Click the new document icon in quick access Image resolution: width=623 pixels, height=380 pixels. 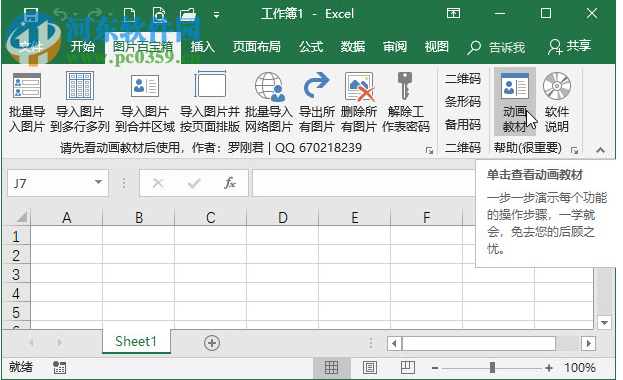tap(129, 15)
